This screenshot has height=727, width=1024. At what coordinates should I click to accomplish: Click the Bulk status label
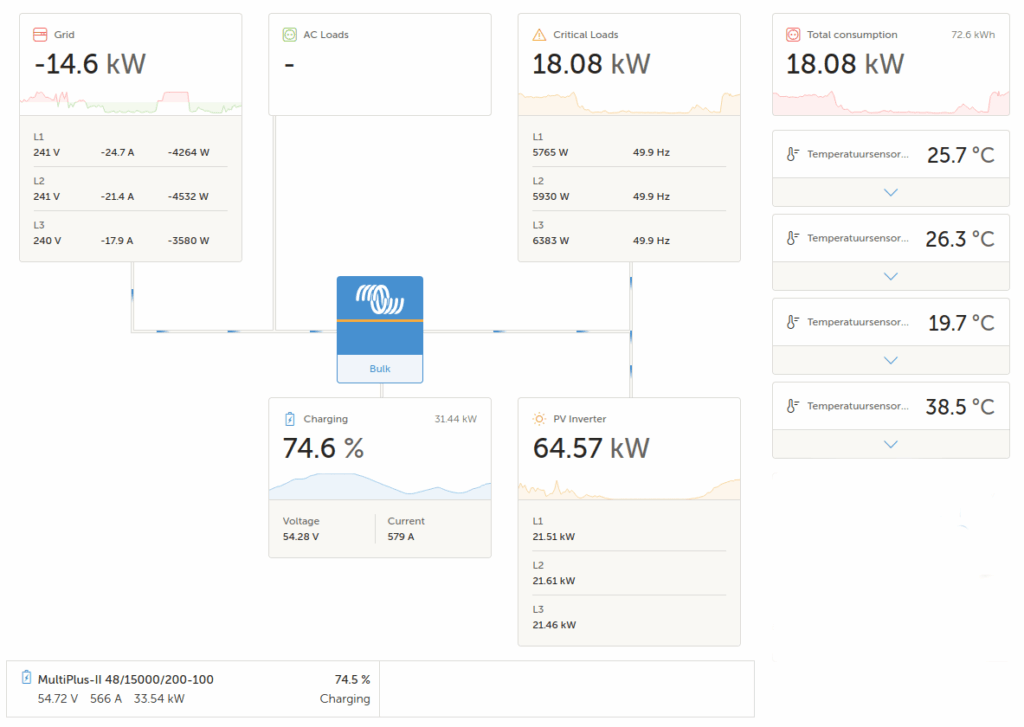[380, 369]
